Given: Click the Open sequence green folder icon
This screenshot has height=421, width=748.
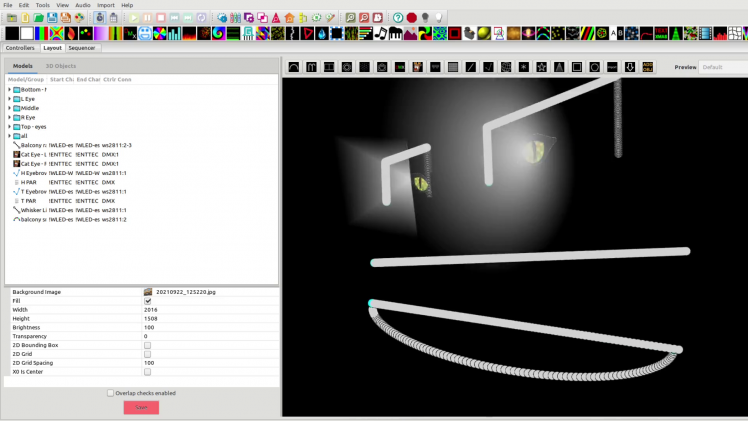Looking at the screenshot, I should click(39, 18).
